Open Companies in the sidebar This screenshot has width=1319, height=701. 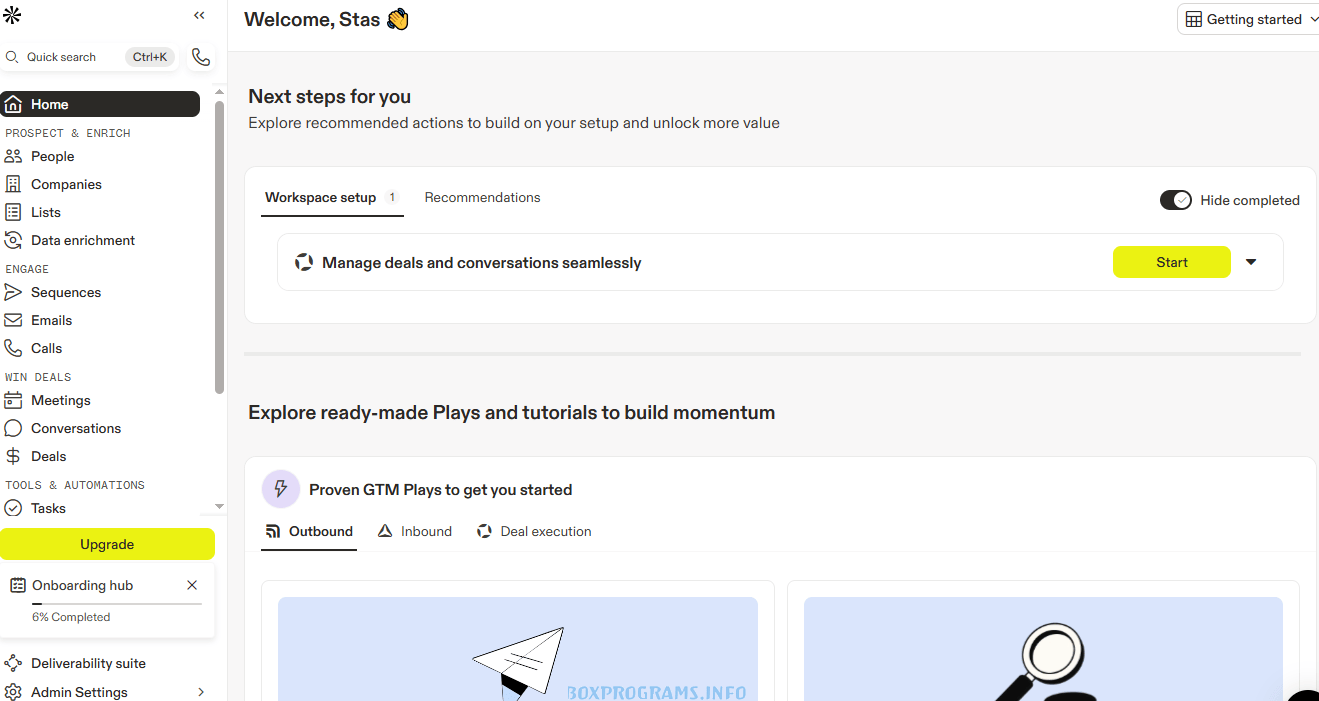(66, 184)
